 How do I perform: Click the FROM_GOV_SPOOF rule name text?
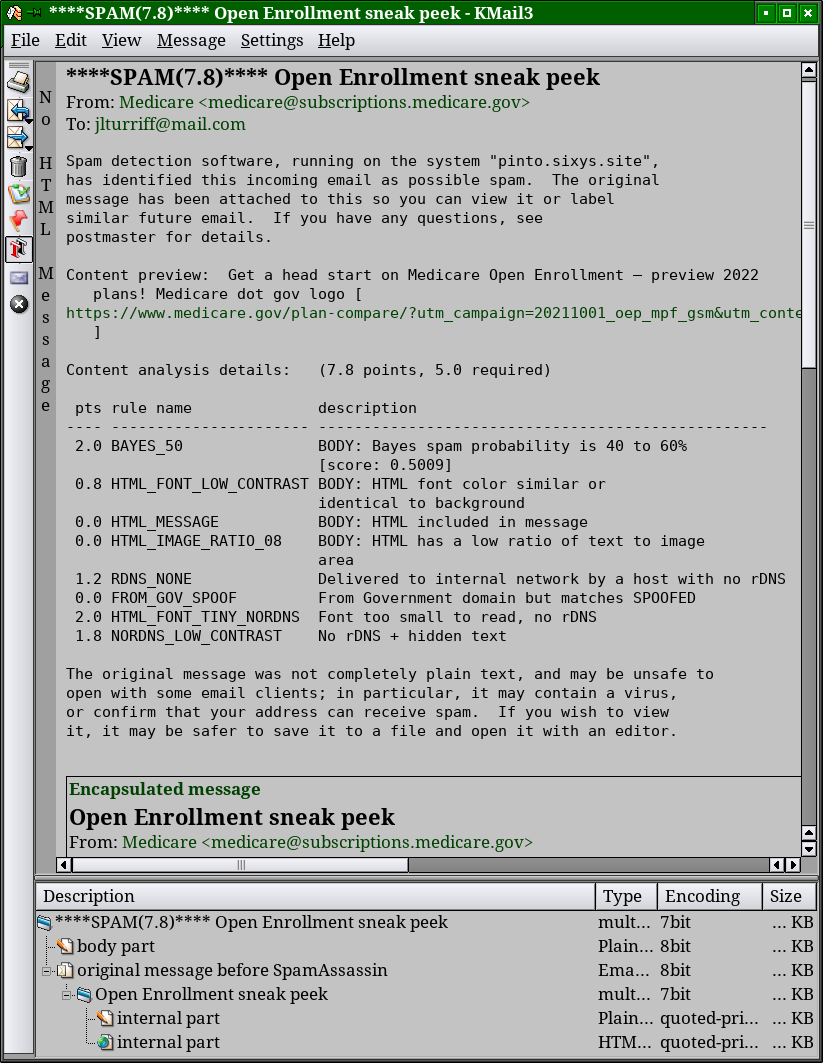[174, 598]
